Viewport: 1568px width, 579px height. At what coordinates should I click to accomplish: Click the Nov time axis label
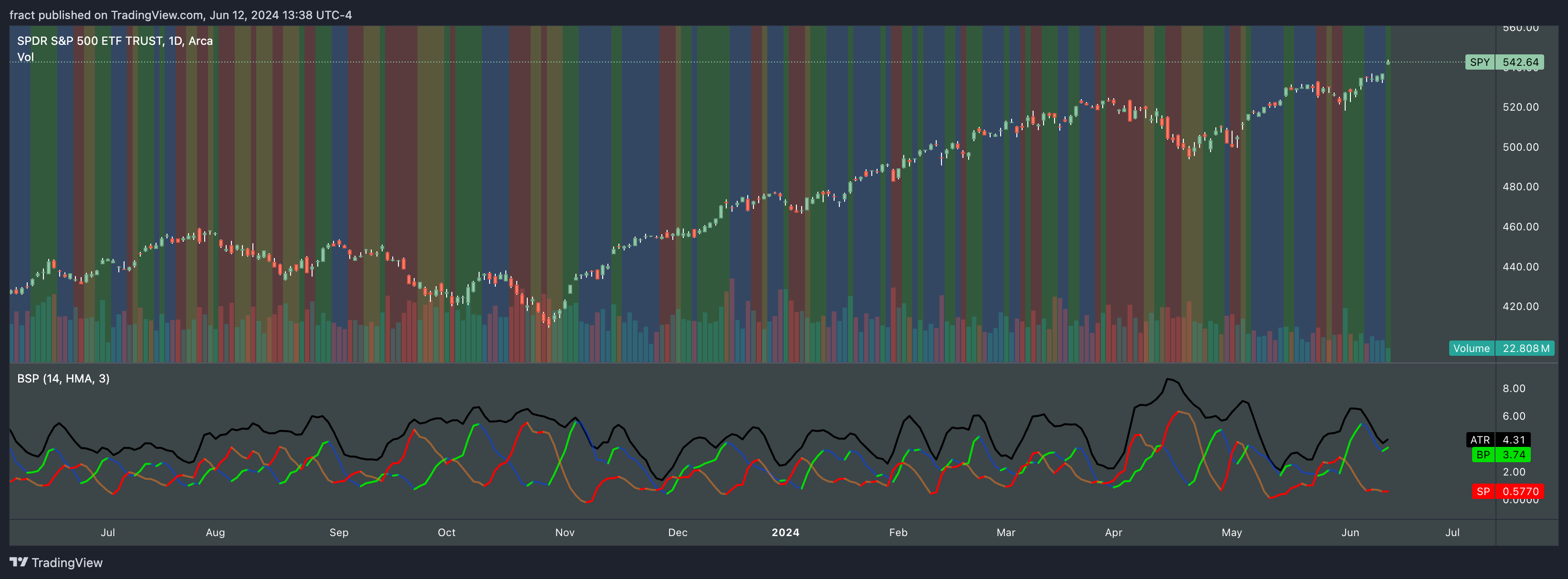click(565, 532)
